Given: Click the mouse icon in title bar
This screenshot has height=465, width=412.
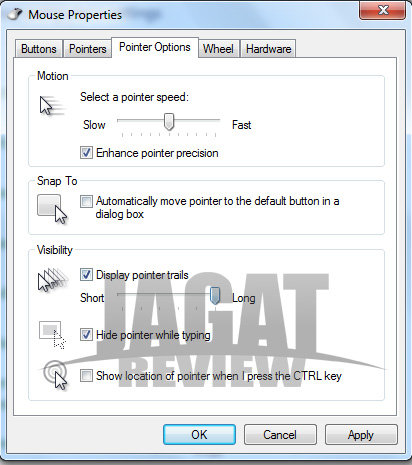Looking at the screenshot, I should coord(15,14).
